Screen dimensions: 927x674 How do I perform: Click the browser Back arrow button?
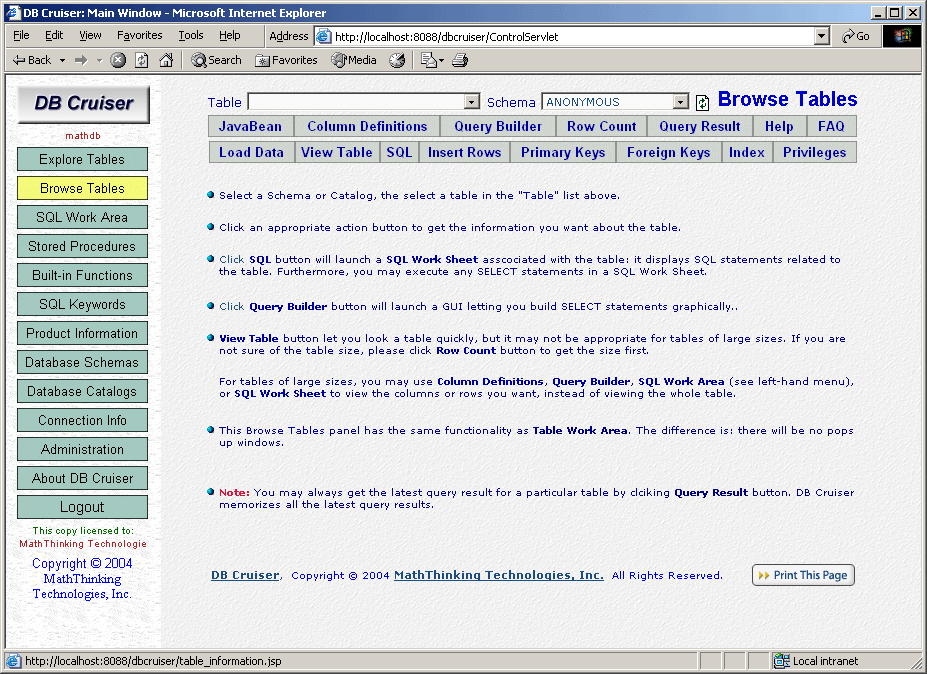32,60
